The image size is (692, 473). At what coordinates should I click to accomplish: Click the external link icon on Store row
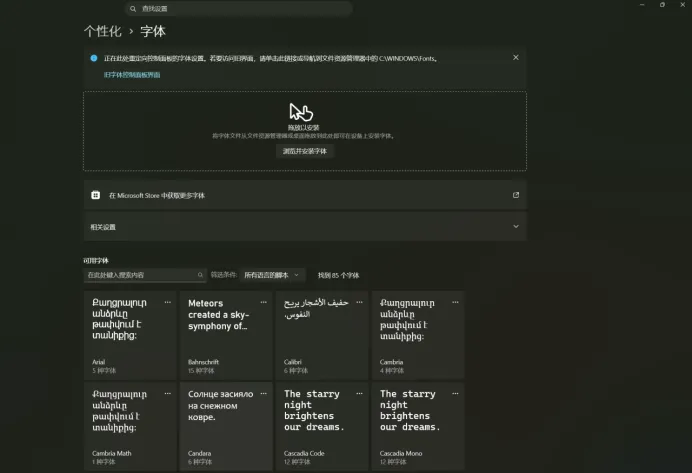click(x=515, y=195)
